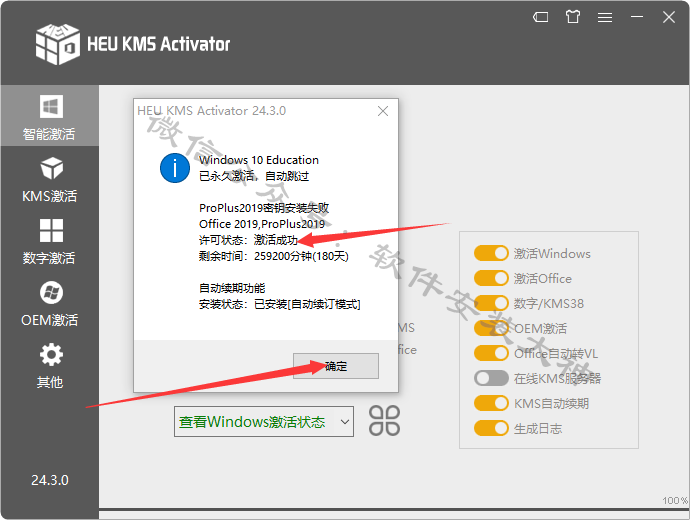The width and height of the screenshot is (690, 520).
Task: Toggle the 激活Windows switch
Action: (x=491, y=253)
